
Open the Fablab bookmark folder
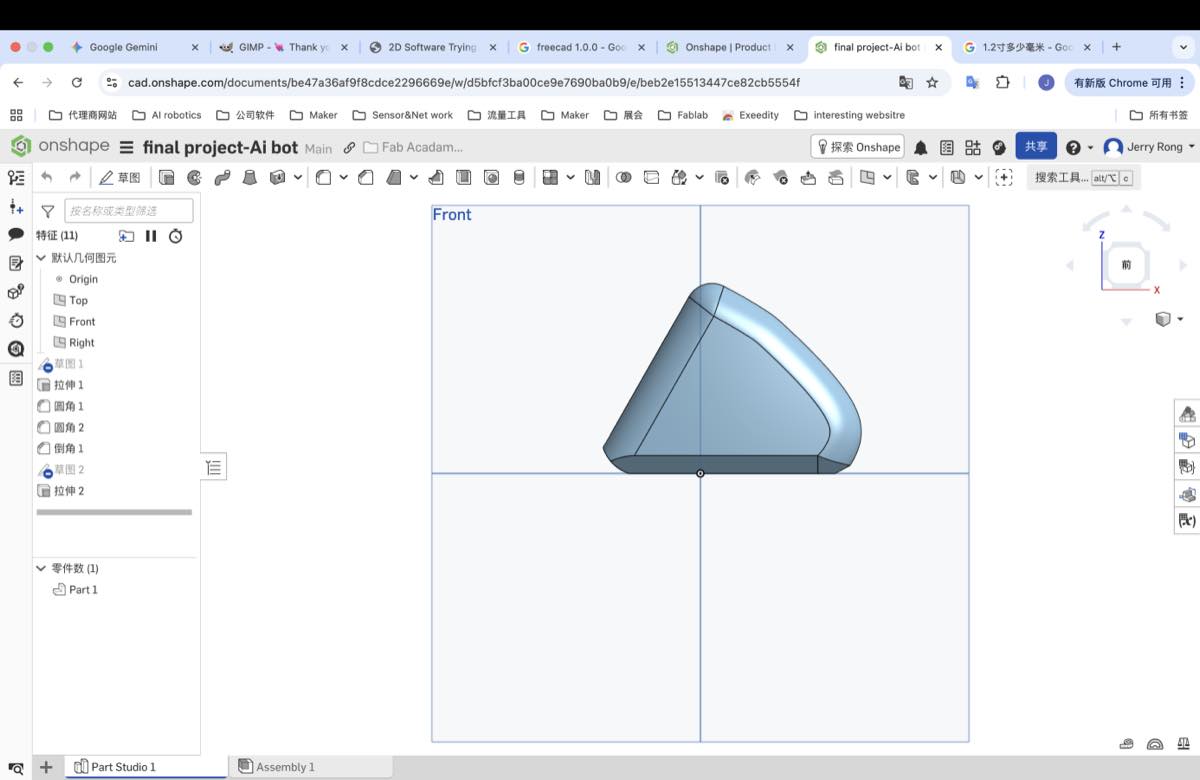click(682, 115)
